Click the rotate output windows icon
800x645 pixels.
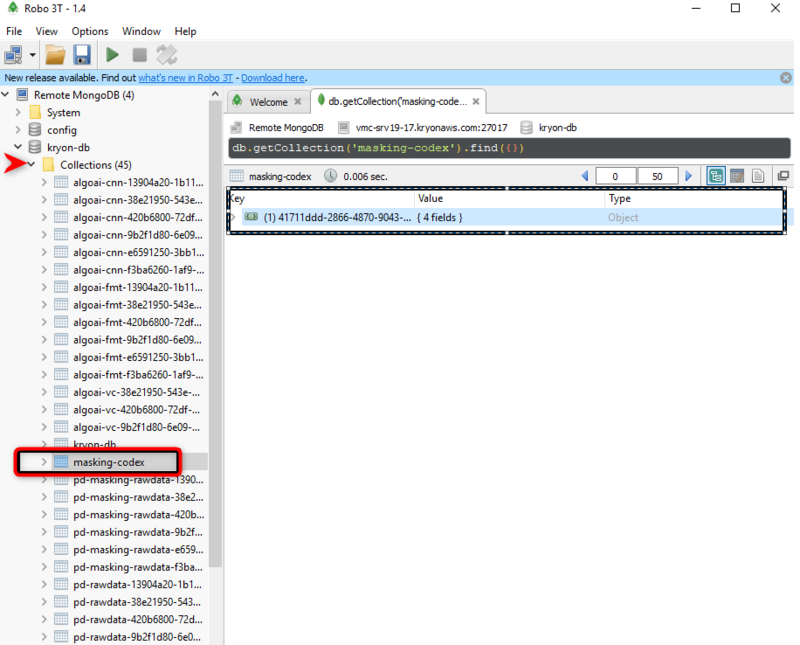click(166, 55)
